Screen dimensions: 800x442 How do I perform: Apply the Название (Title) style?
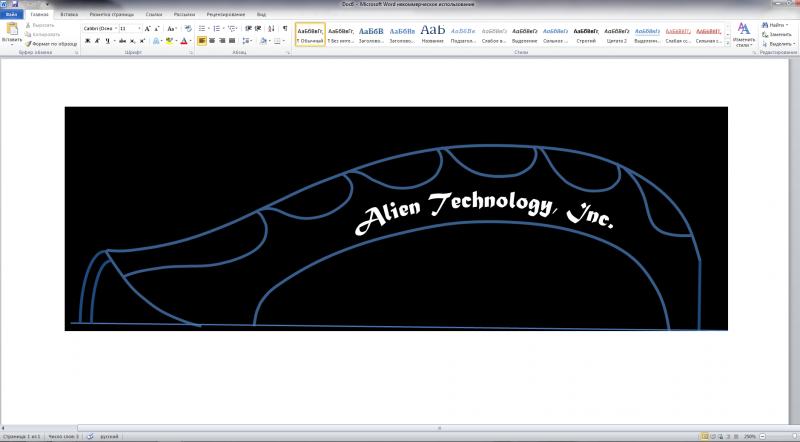click(x=433, y=35)
